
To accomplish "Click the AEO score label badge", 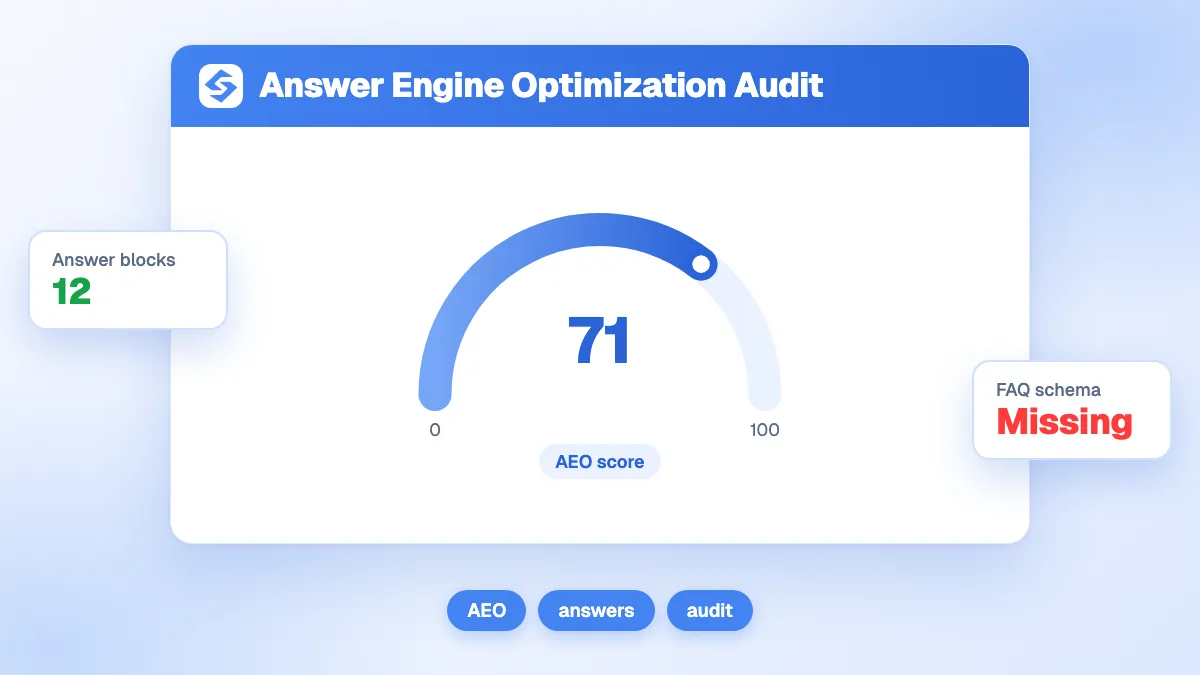I will point(600,462).
